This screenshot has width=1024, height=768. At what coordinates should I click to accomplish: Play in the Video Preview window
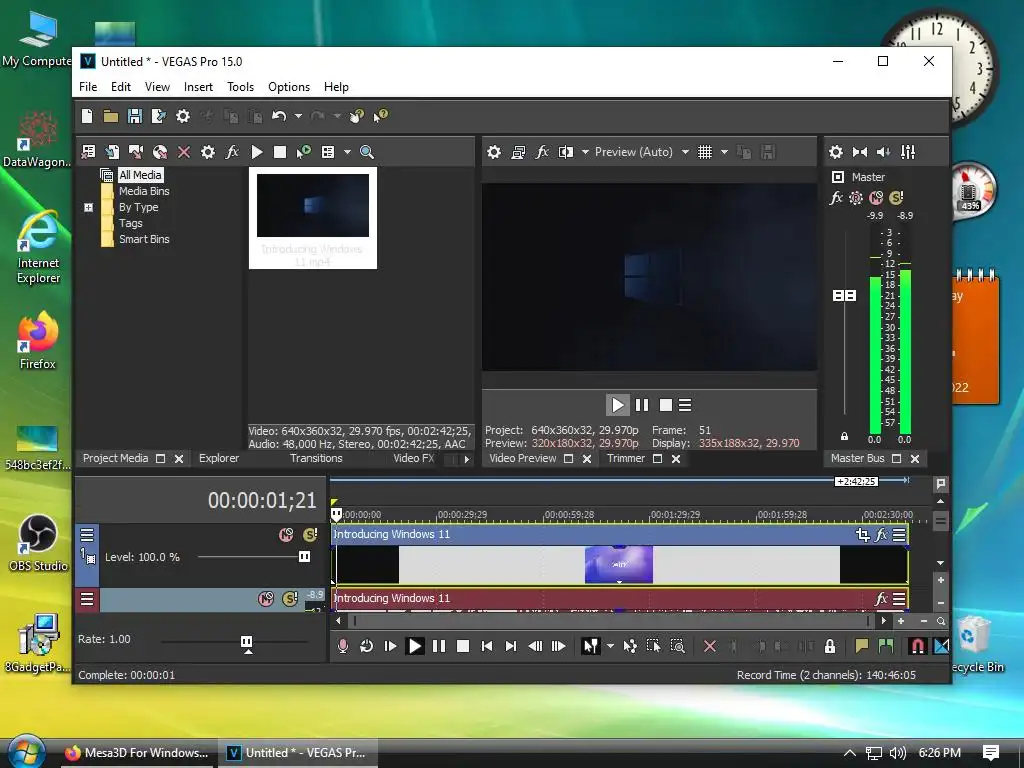click(617, 406)
